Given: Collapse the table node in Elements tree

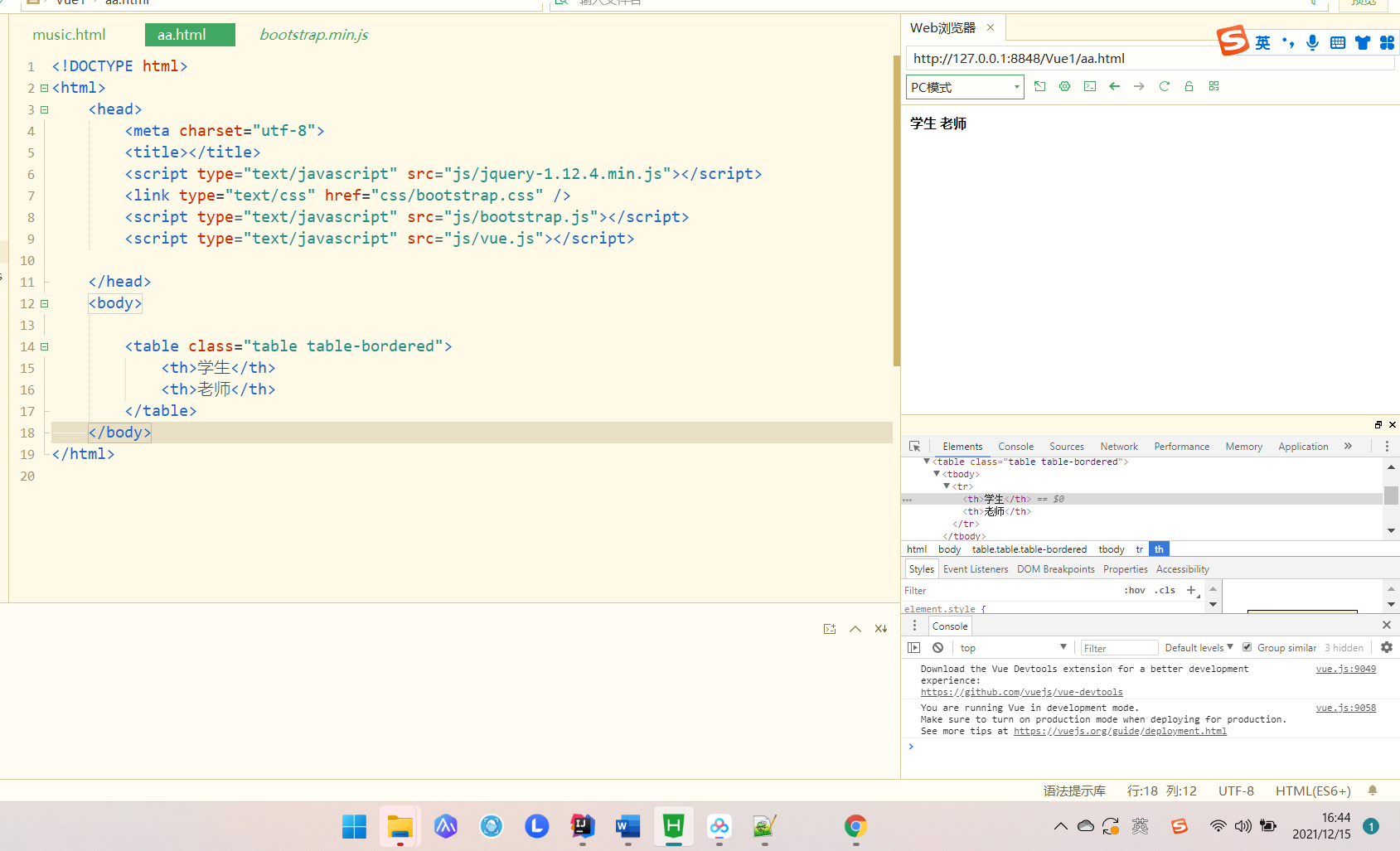Looking at the screenshot, I should (x=927, y=462).
